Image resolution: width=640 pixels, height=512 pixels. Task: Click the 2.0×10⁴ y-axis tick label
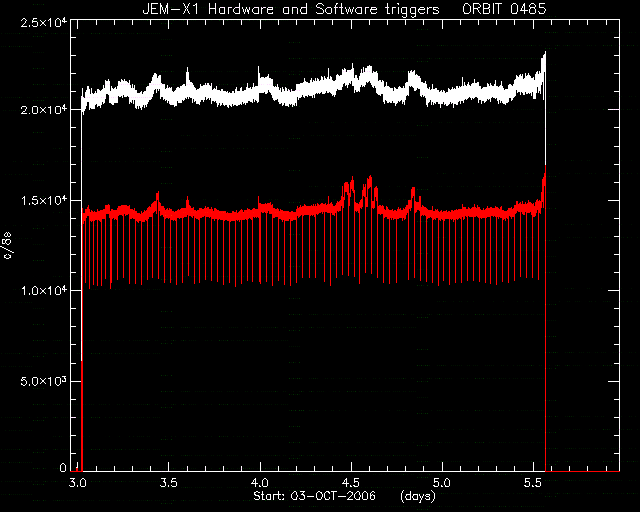(43, 110)
